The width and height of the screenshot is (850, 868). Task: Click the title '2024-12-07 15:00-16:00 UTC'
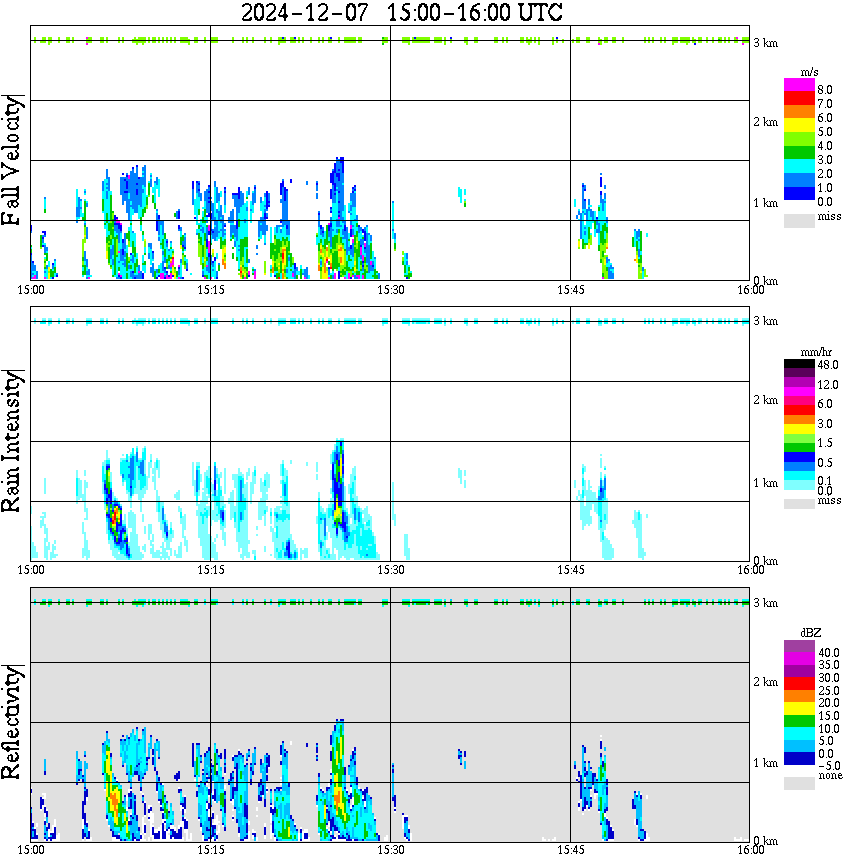[402, 12]
